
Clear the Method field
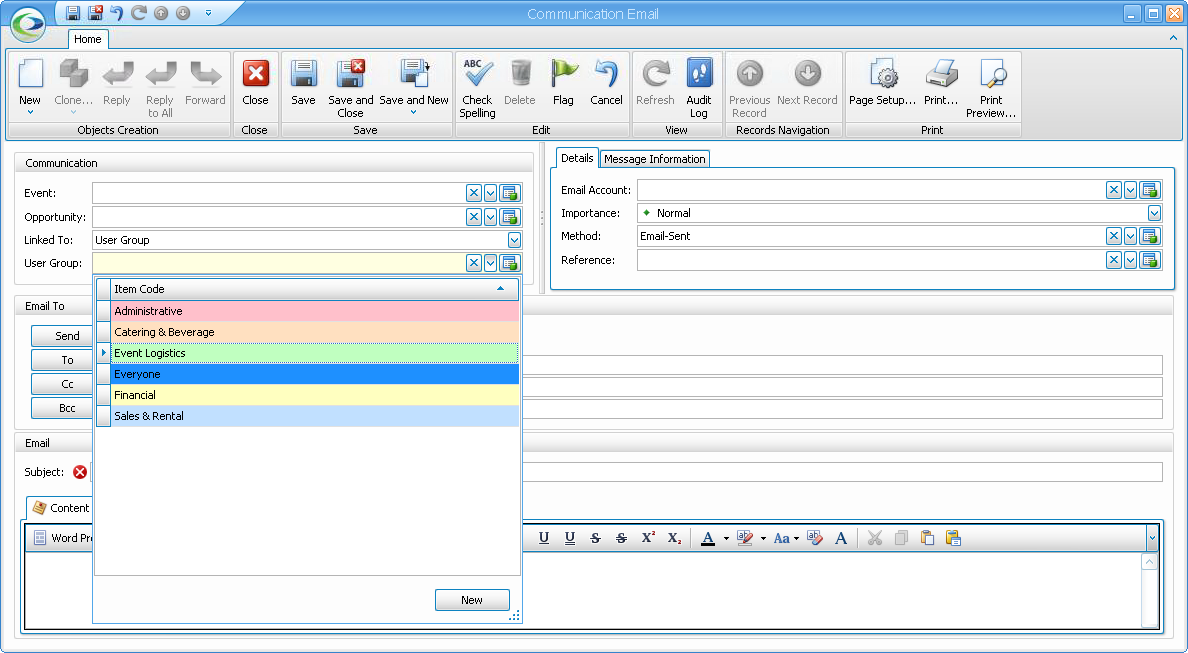click(1113, 236)
